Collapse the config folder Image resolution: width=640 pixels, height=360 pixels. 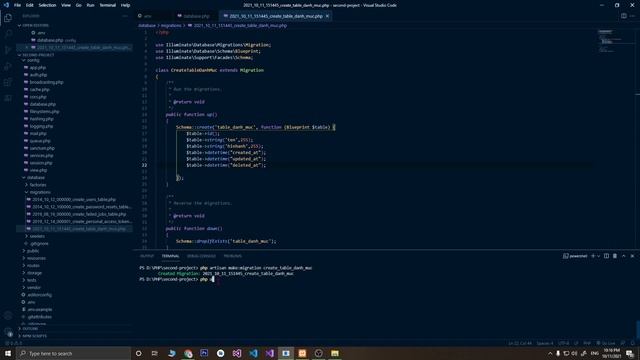coord(33,60)
